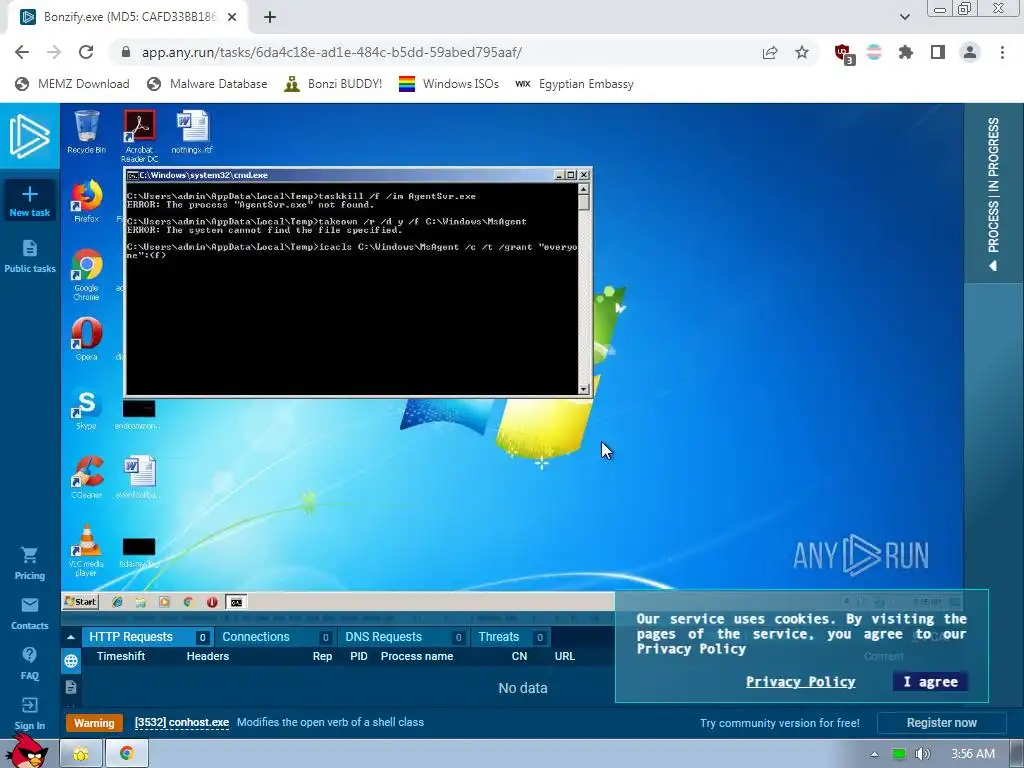Switch to the HTTP Requests tab
The height and width of the screenshot is (768, 1024).
point(148,637)
